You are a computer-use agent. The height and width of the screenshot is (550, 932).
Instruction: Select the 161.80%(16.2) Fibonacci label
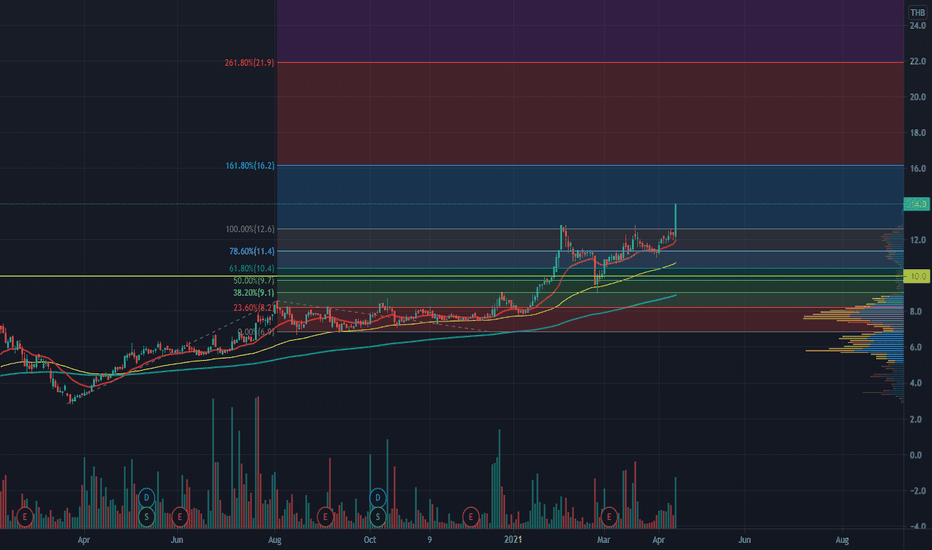pos(250,165)
